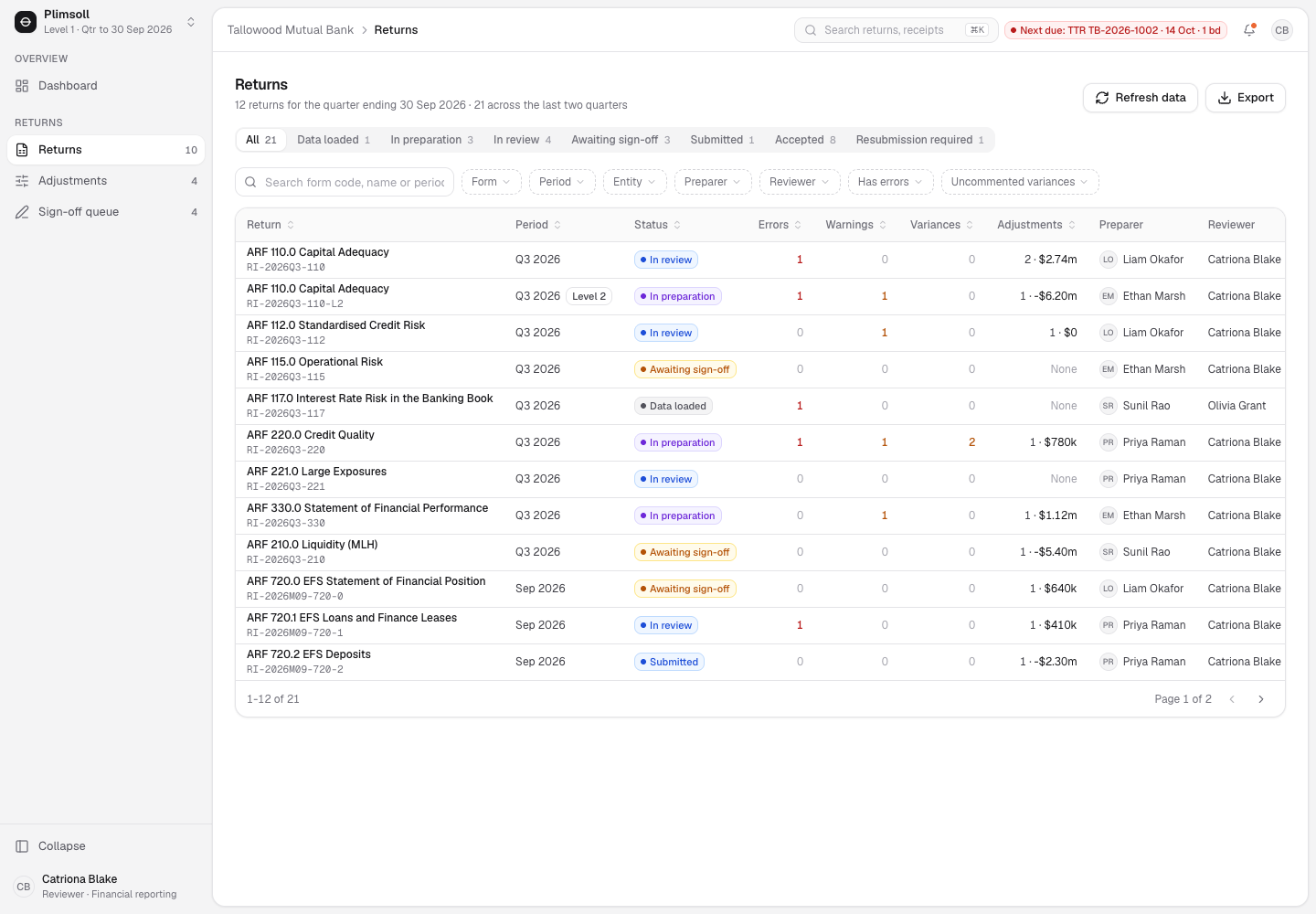Go to the next page of returns
Image resolution: width=1316 pixels, height=914 pixels.
point(1261,699)
